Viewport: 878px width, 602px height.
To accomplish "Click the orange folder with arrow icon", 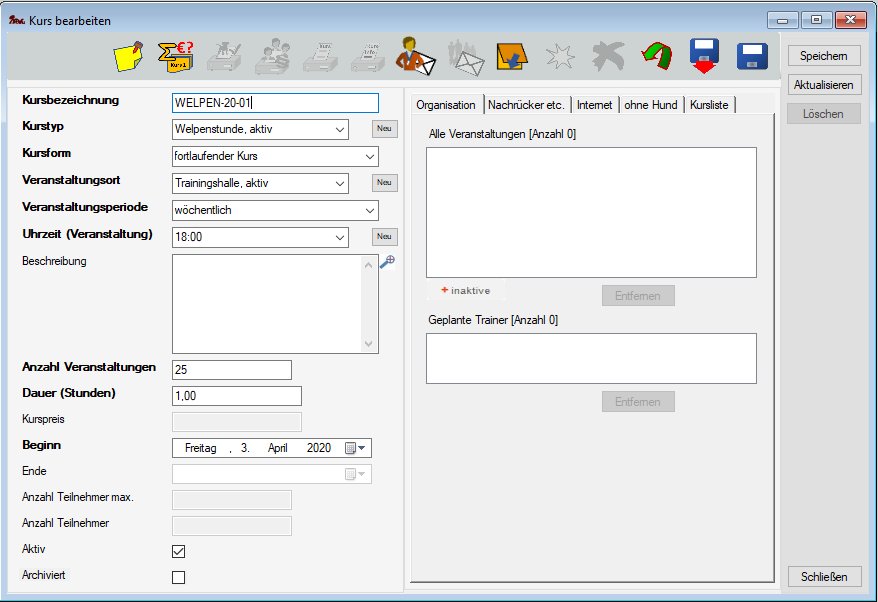I will tap(512, 57).
